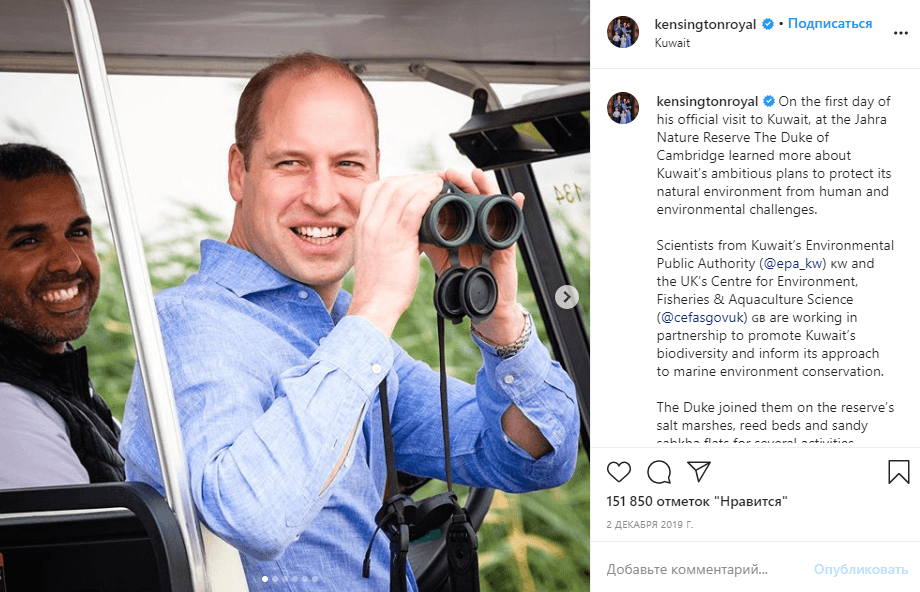The image size is (920, 592).
Task: Click the Опубликовать button
Action: (x=860, y=569)
